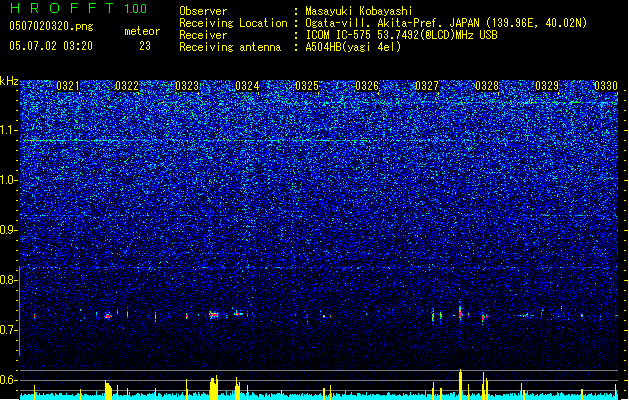The height and width of the screenshot is (400, 629).
Task: Click the meteor count 23
Action: tap(145, 46)
